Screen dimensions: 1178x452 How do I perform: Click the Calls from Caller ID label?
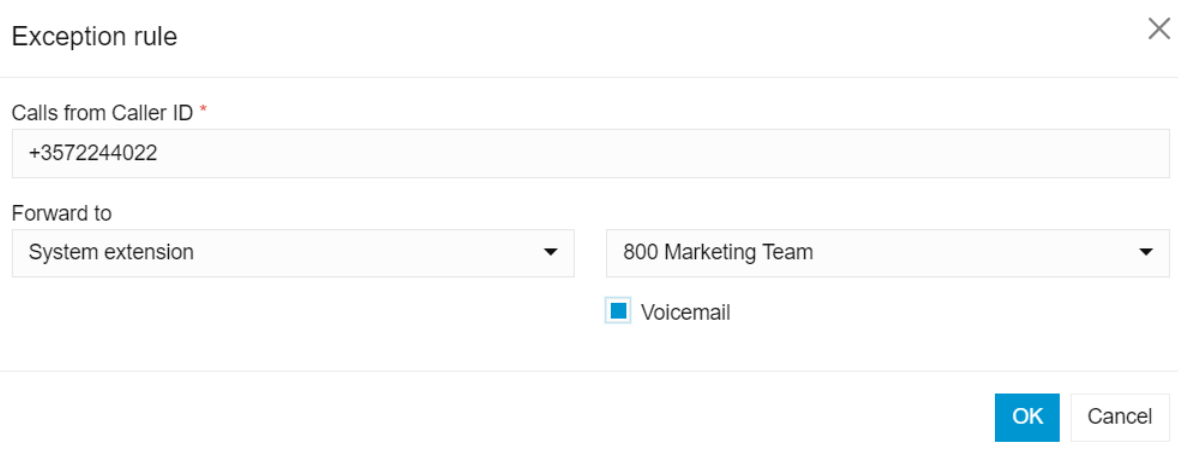click(102, 113)
